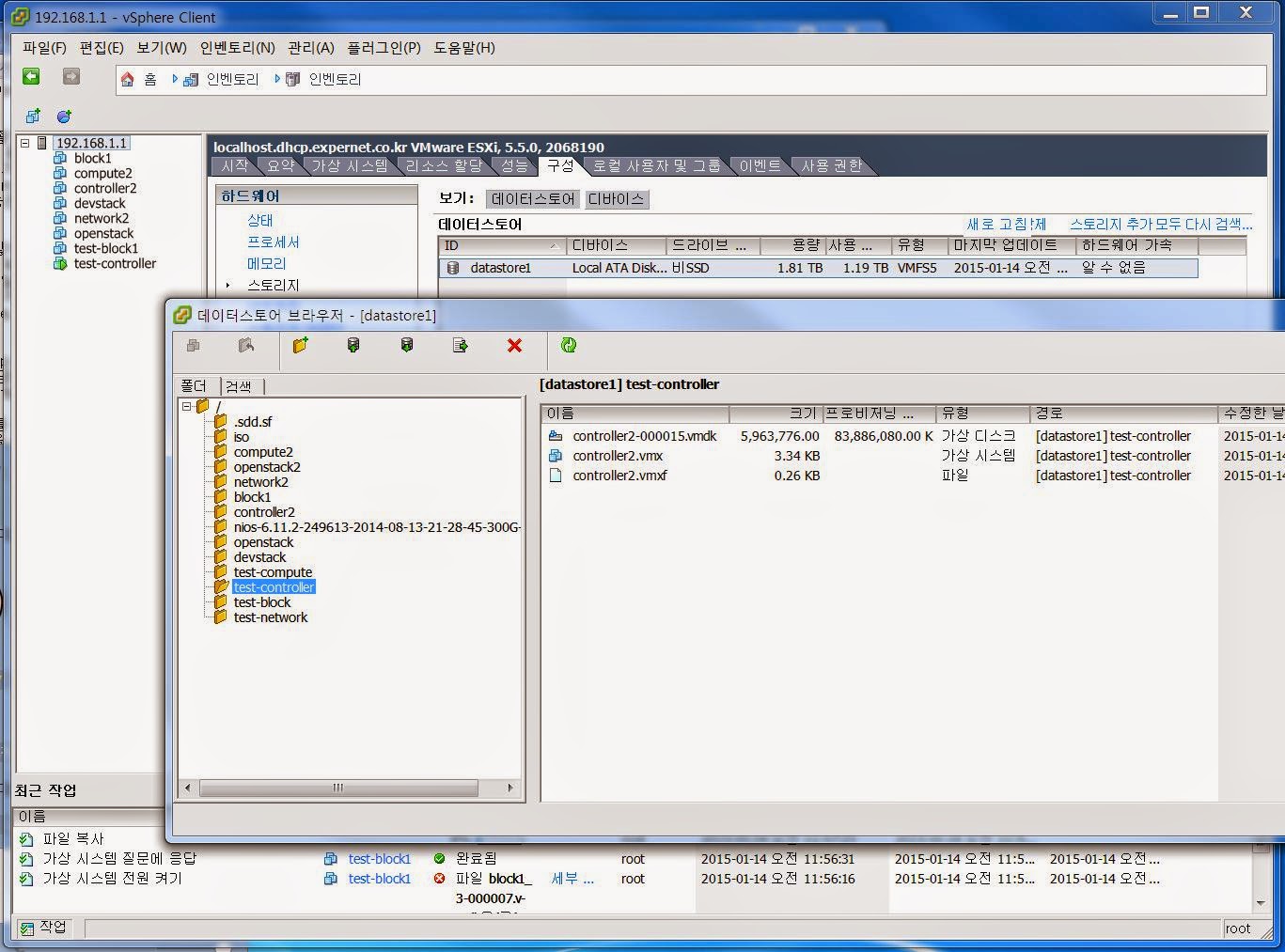The image size is (1285, 952).
Task: Click the new virtual machine toolbar icon
Action: point(33,117)
